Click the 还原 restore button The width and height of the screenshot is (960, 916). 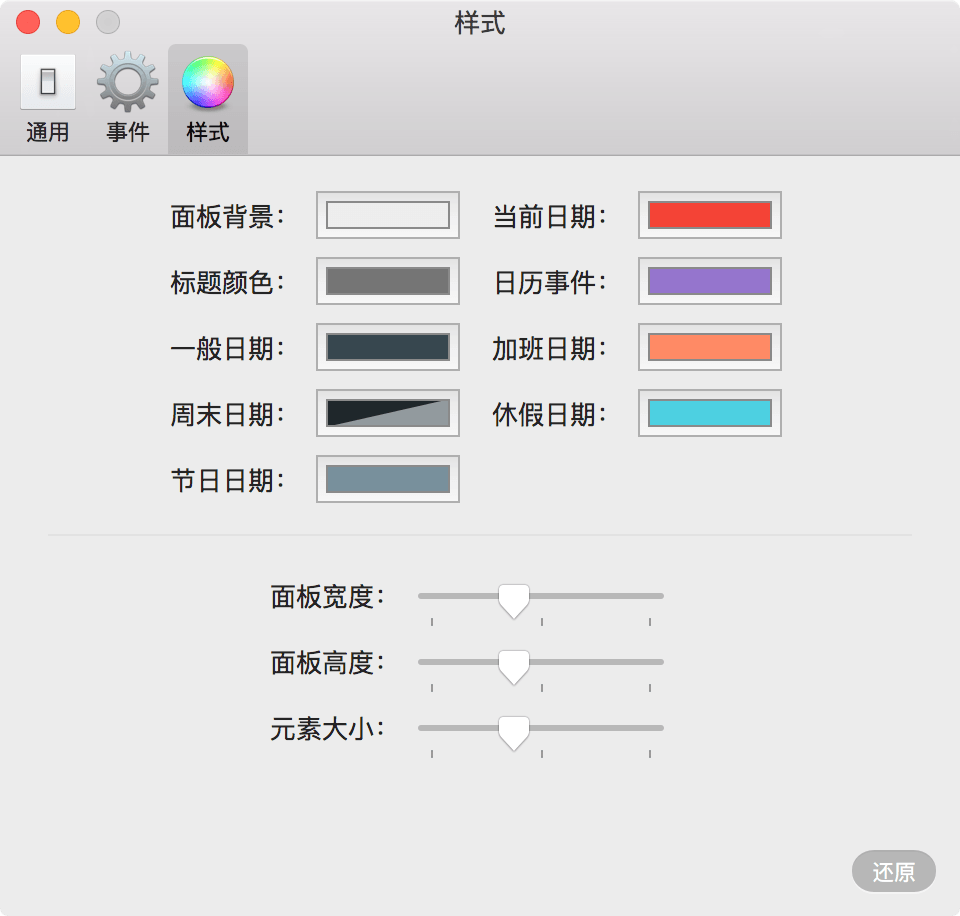893,871
